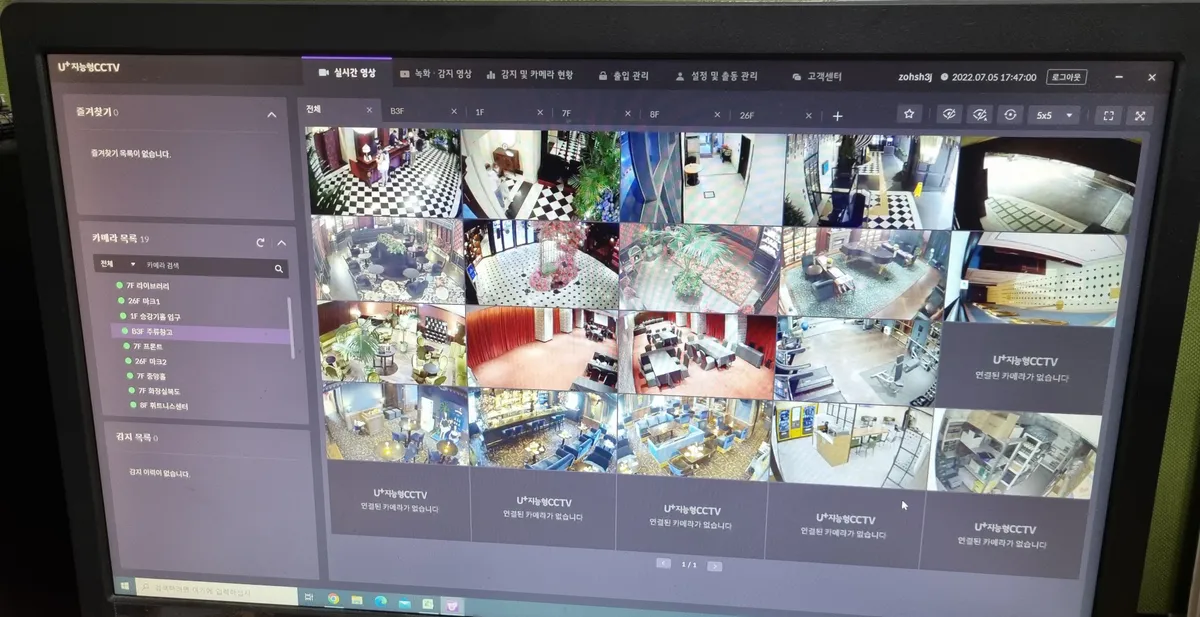Open the 감지 및 카메라 현황 tab

point(530,75)
